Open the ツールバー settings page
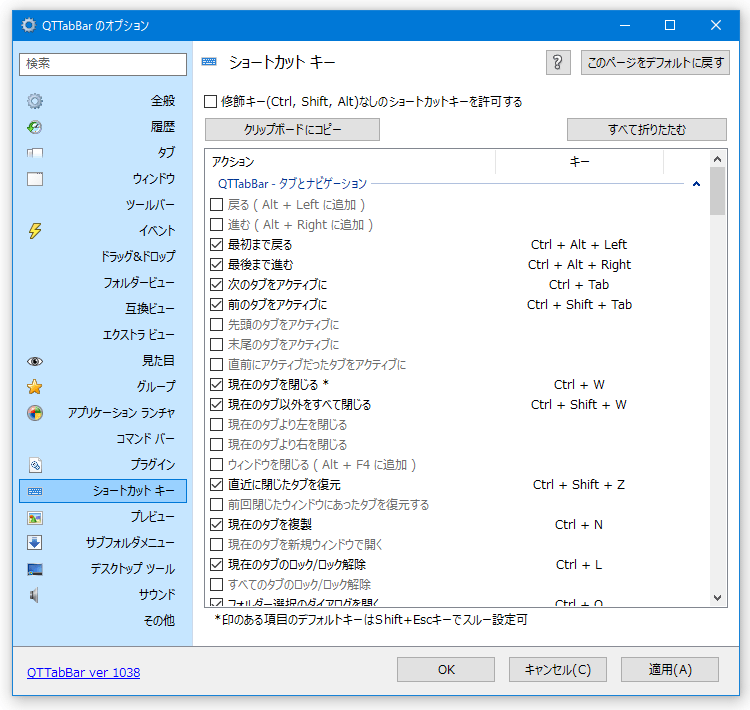 pyautogui.click(x=103, y=205)
